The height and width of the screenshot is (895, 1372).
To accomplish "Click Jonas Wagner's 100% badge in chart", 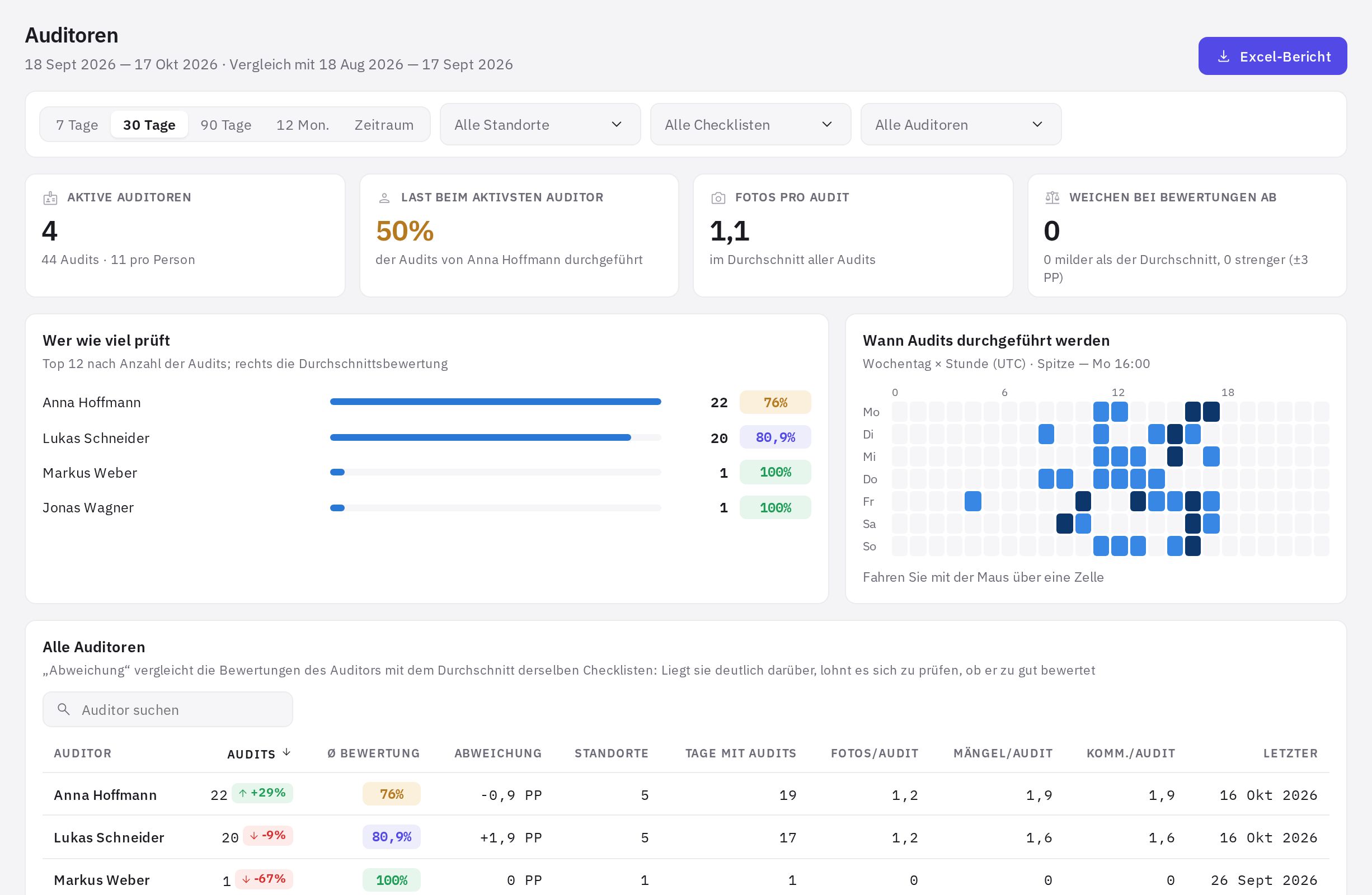I will click(x=776, y=508).
